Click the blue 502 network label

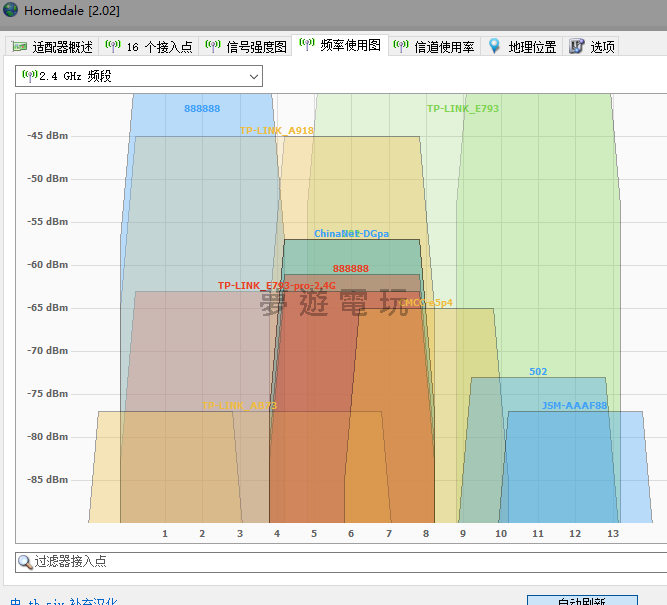click(x=538, y=372)
